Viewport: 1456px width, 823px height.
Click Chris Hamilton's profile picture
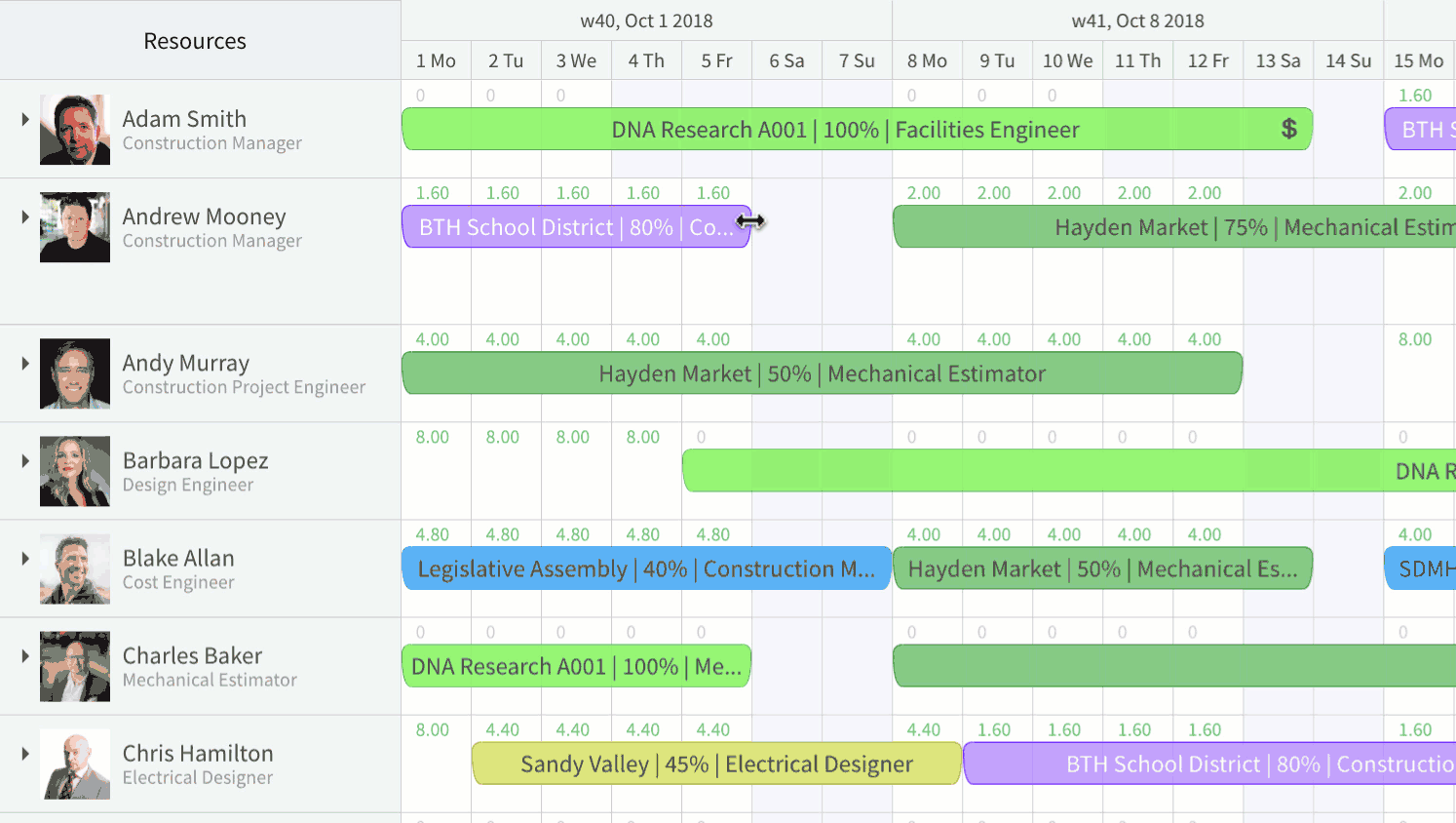[75, 764]
